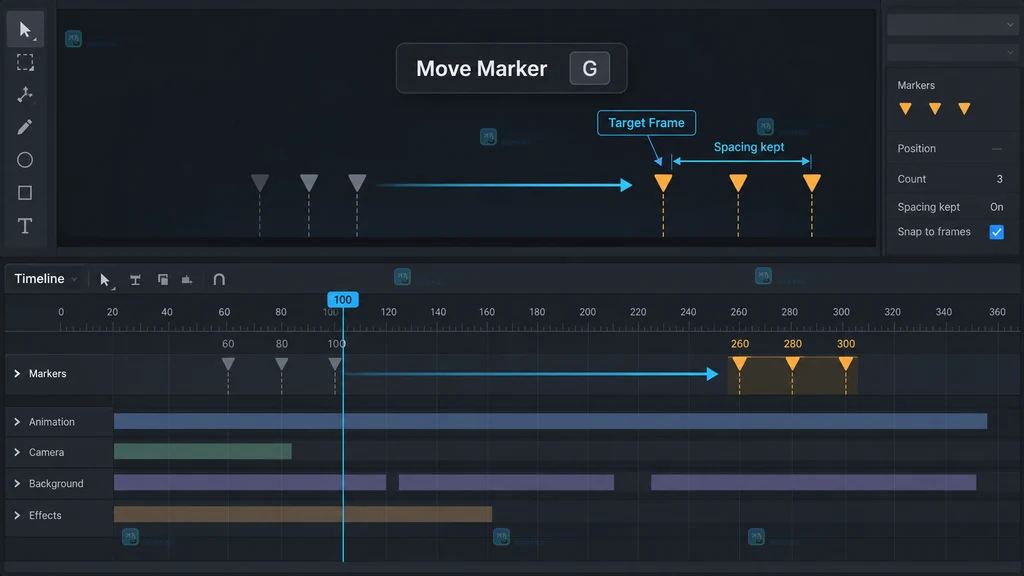Click the I-beam align icon in timeline toolbar
Screen dimensions: 1024x576
click(x=135, y=280)
